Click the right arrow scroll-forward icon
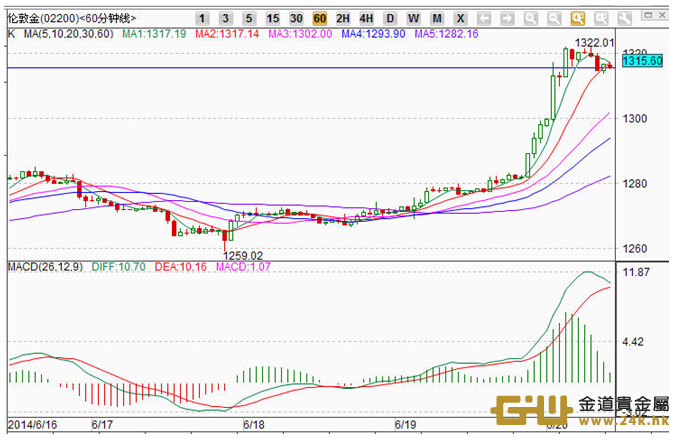Image resolution: width=688 pixels, height=442 pixels. [507, 19]
